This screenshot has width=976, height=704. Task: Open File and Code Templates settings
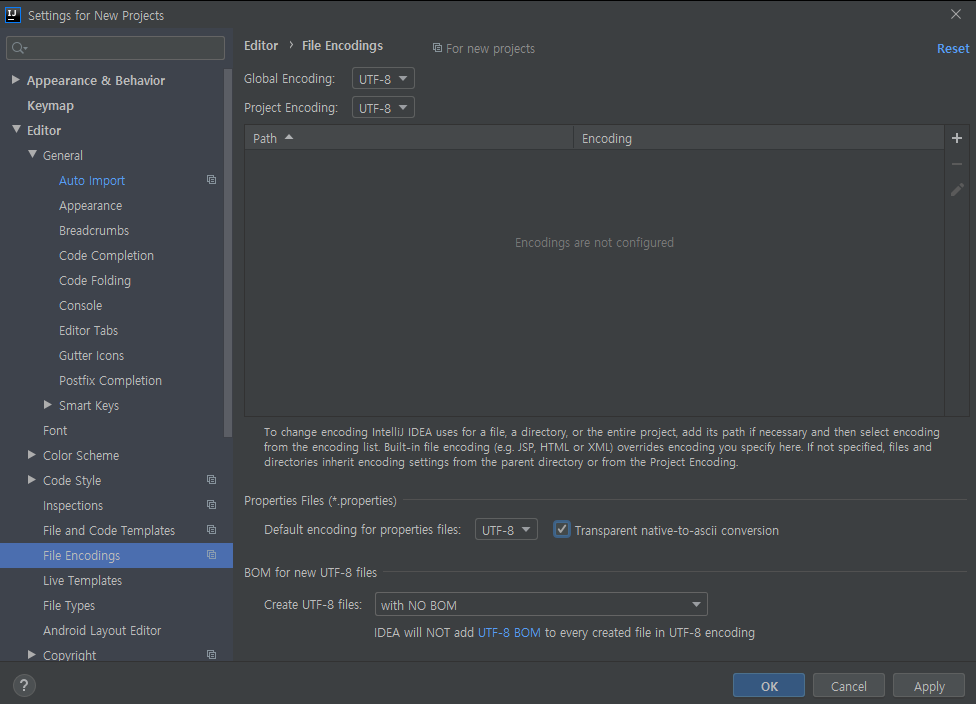[x=109, y=530]
